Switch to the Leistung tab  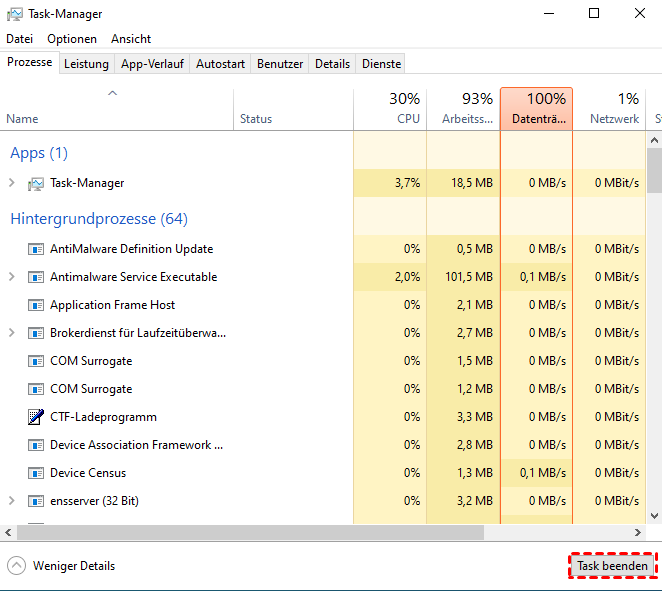[86, 63]
